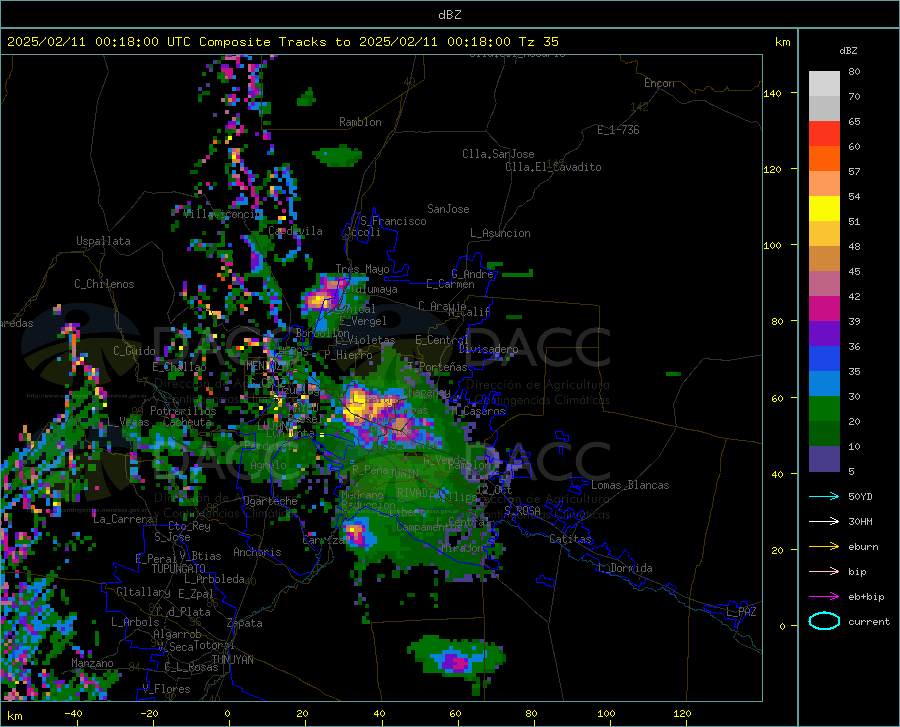The height and width of the screenshot is (727, 900).
Task: Click the Lomas_Blancas map label
Action: pos(630,485)
